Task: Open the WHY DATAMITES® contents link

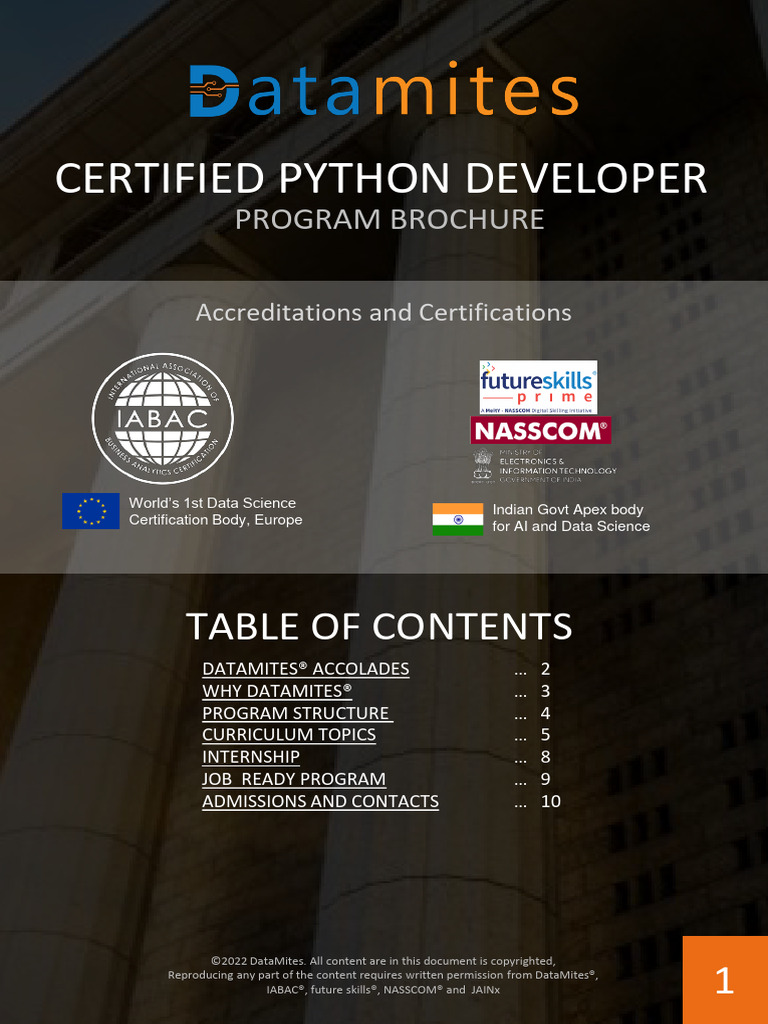Action: click(277, 691)
